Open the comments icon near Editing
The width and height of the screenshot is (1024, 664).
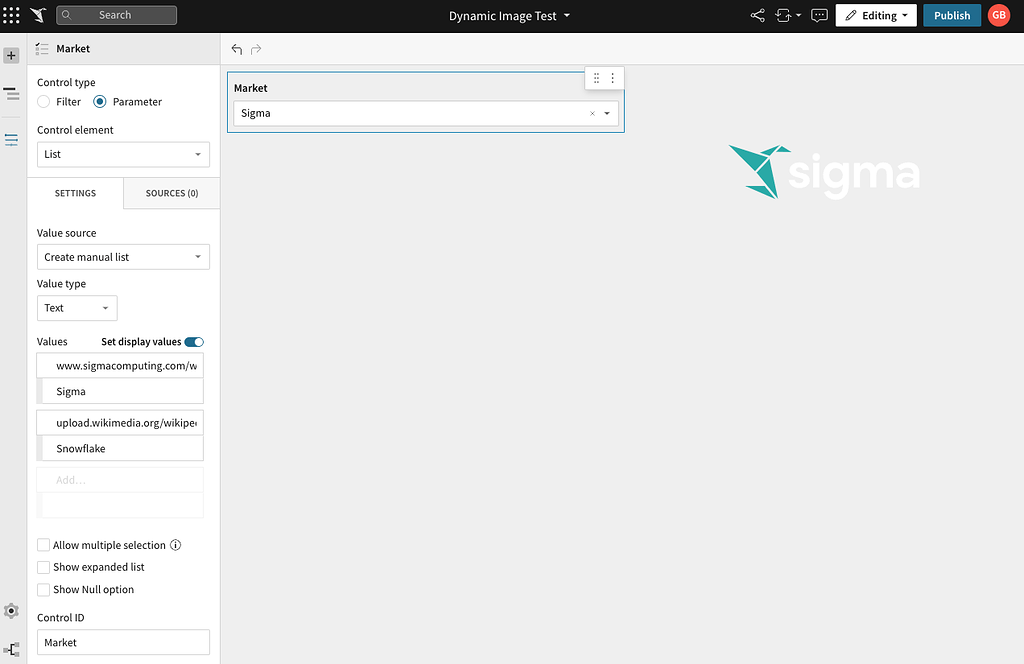pyautogui.click(x=819, y=15)
